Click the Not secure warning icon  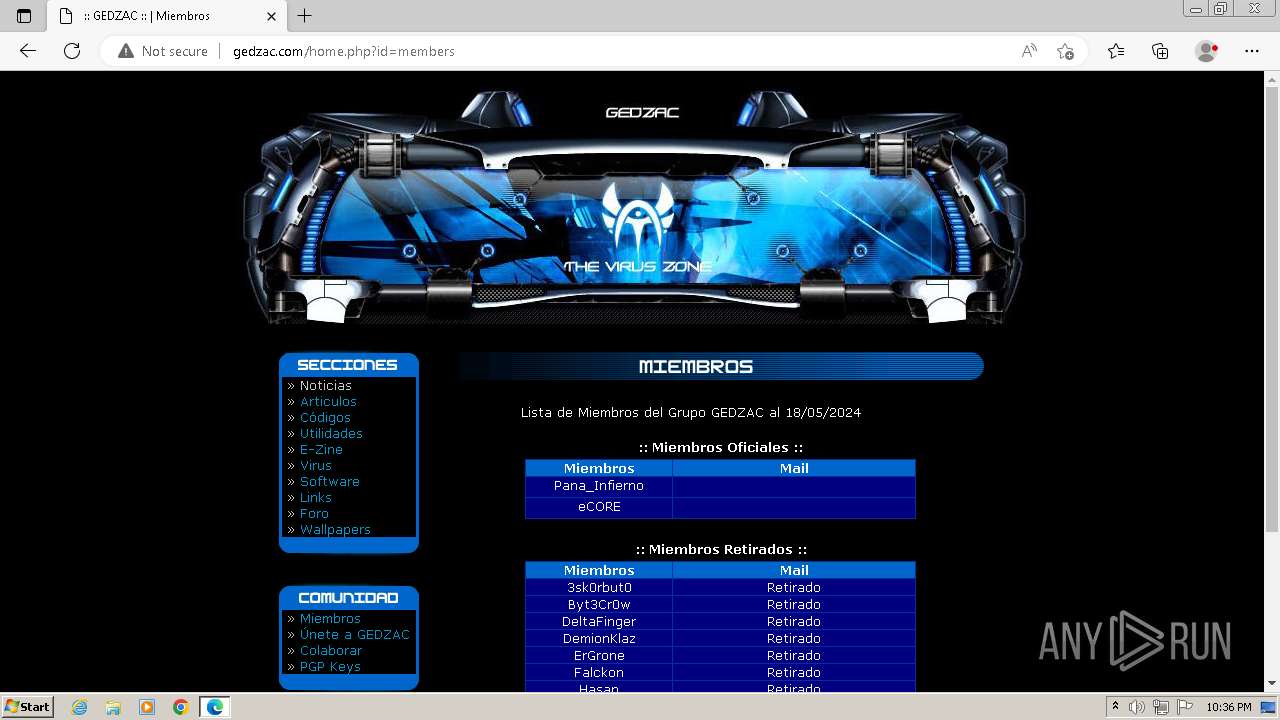pyautogui.click(x=126, y=51)
